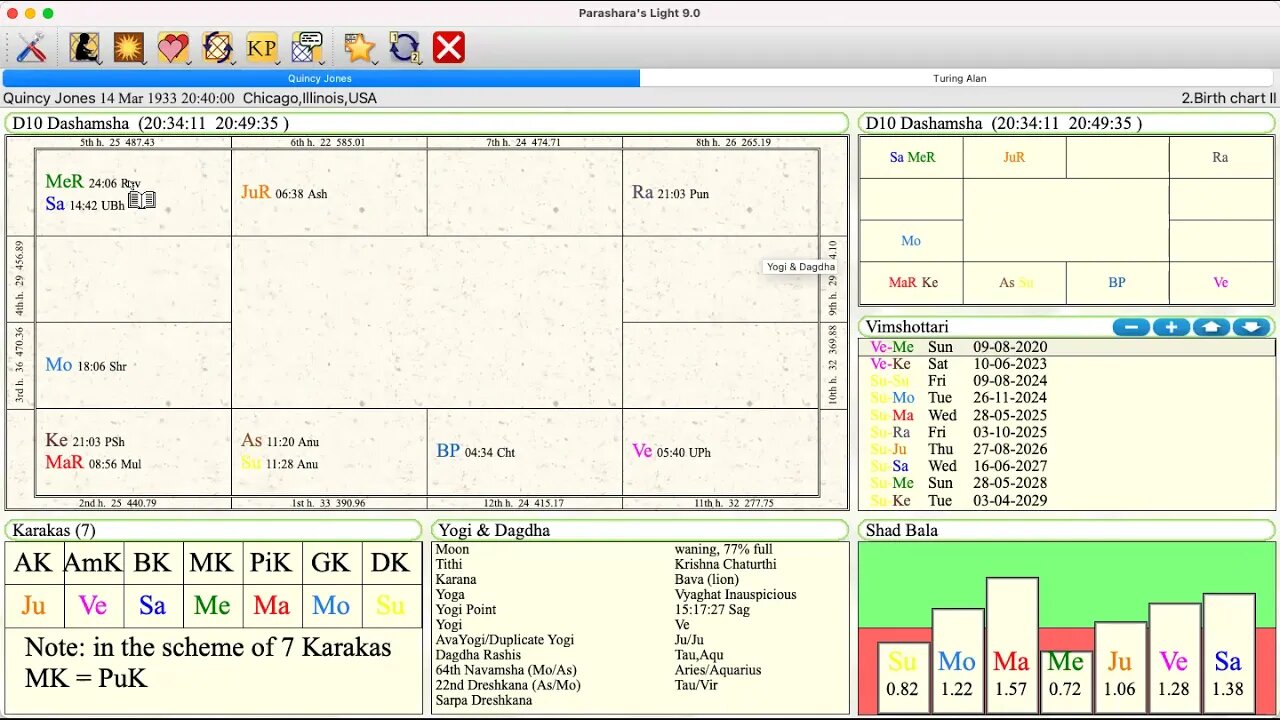1280x720 pixels.
Task: Click Mo 18:06 Shr in the main chart
Action: tap(86, 365)
